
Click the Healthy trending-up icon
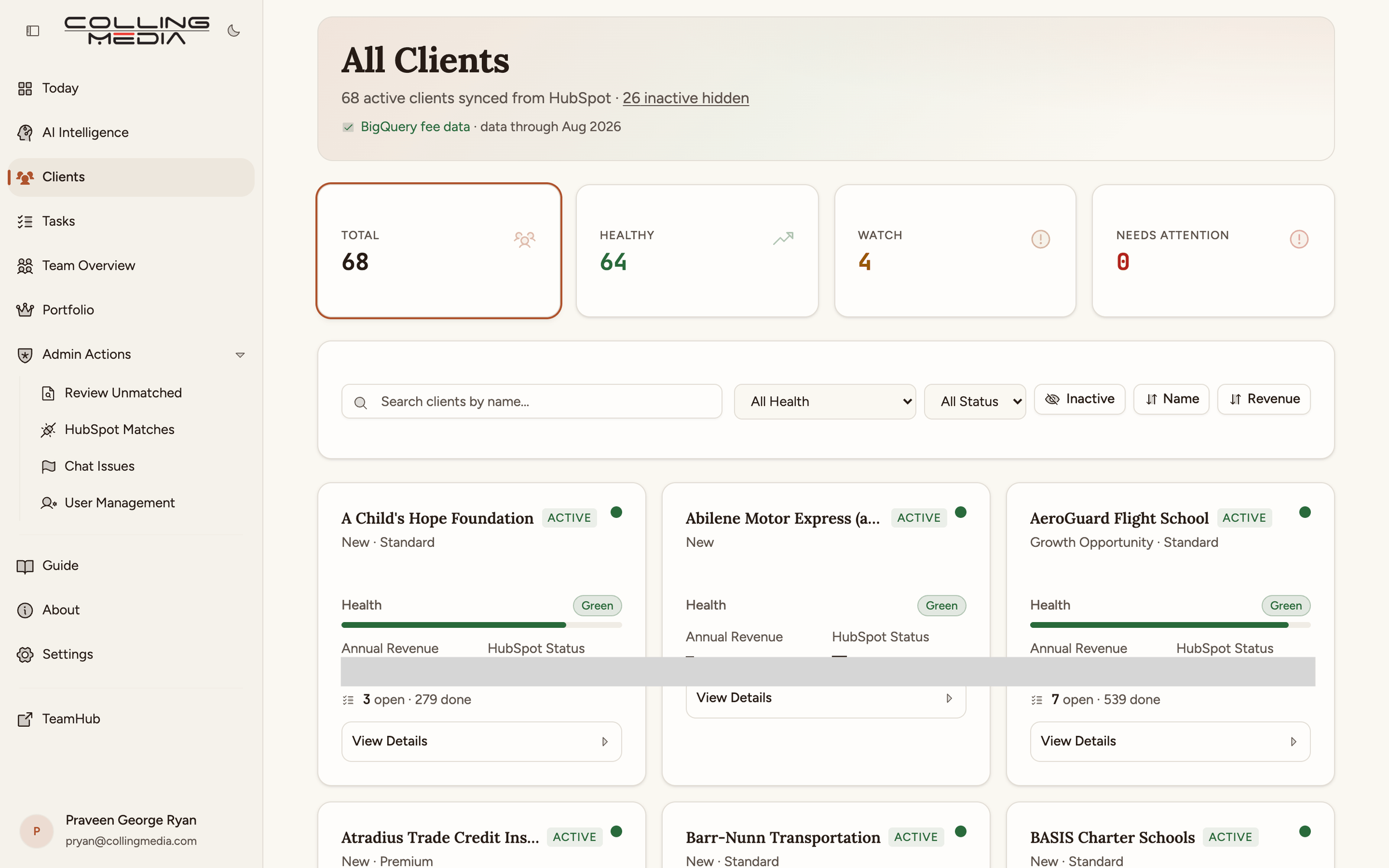click(783, 238)
